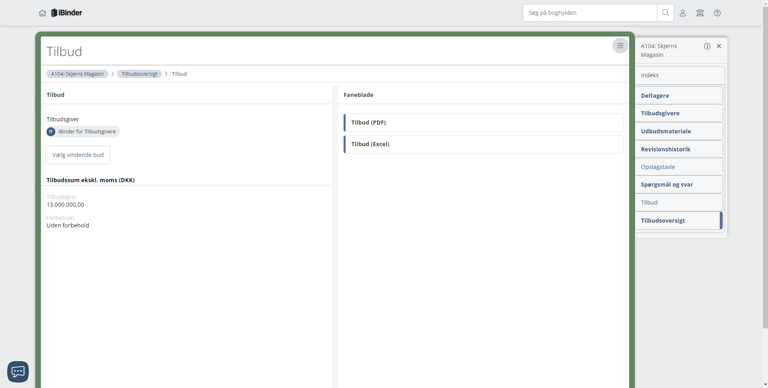Open Indeks in the side menu
The height and width of the screenshot is (388, 768).
pos(679,75)
